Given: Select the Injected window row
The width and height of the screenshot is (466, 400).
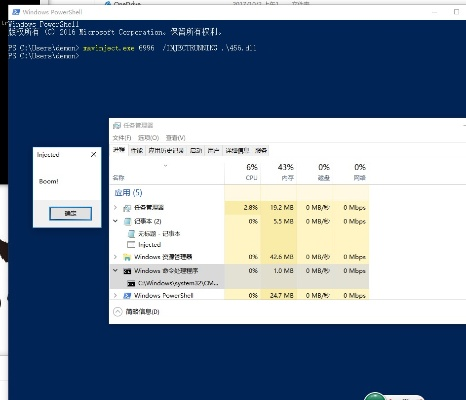Looking at the screenshot, I should tap(240, 245).
